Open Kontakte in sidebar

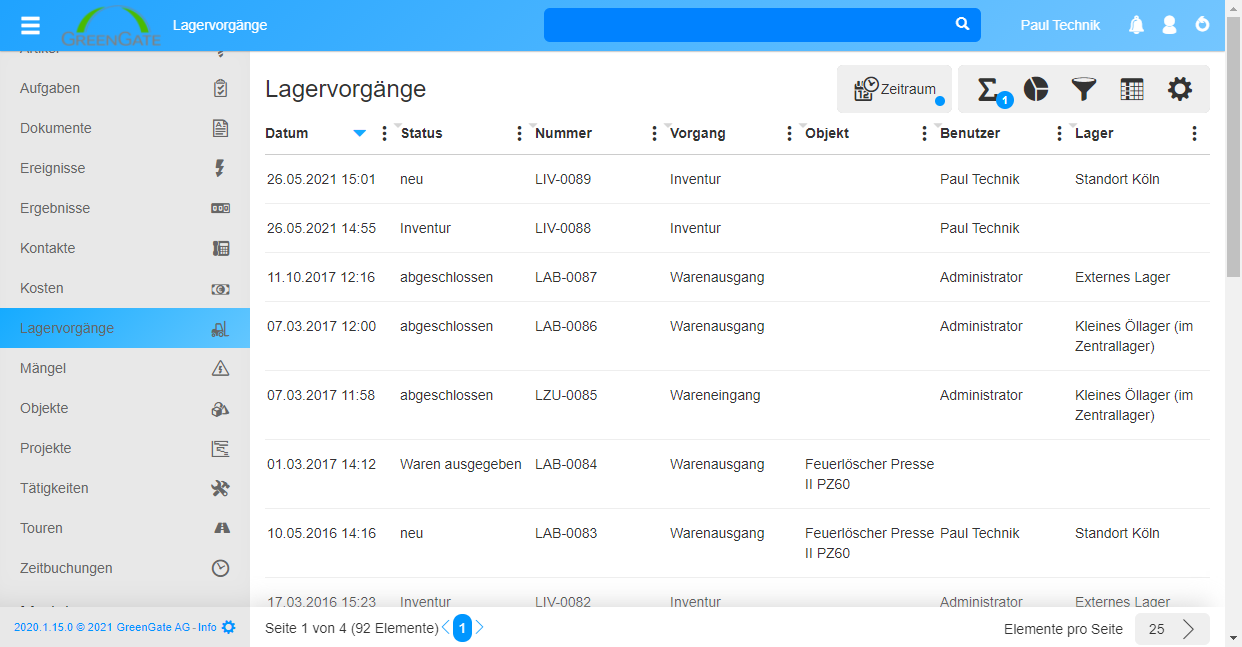coord(125,248)
